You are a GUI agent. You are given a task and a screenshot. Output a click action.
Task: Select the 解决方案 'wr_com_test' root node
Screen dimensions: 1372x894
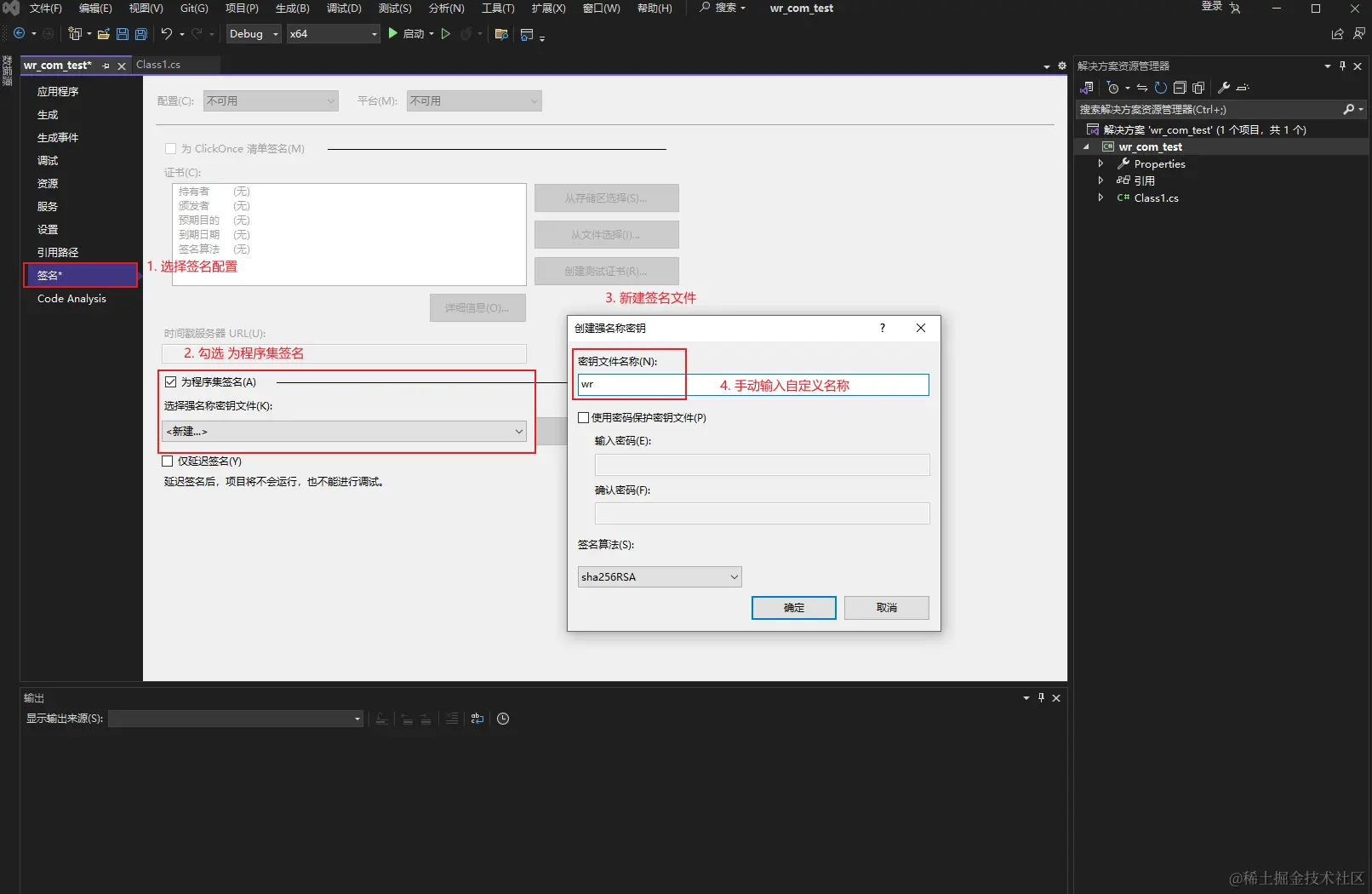pyautogui.click(x=1204, y=129)
